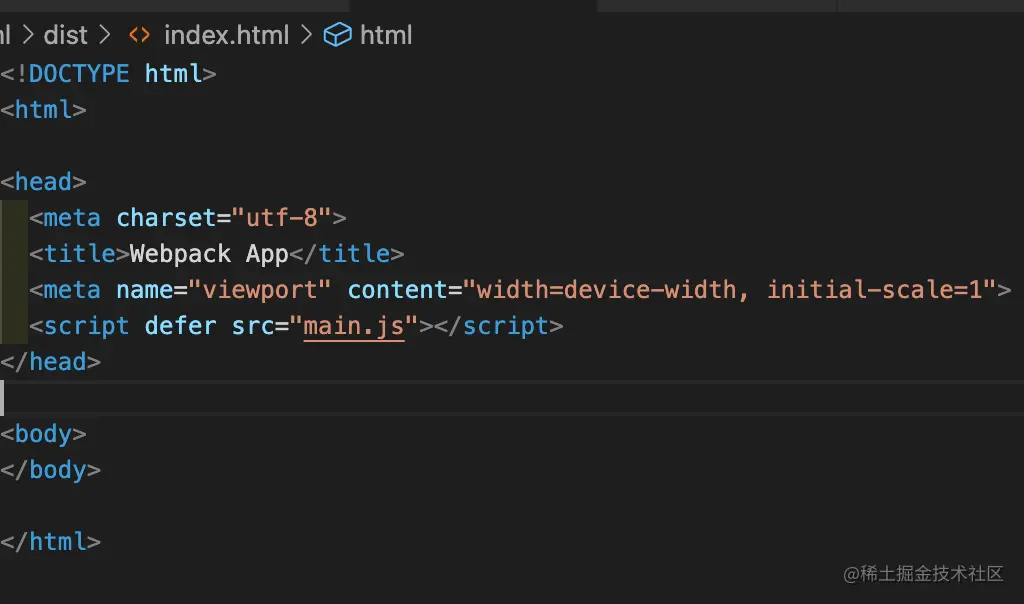Place cursor in the closing head tag
The height and width of the screenshot is (604, 1024).
click(57, 362)
